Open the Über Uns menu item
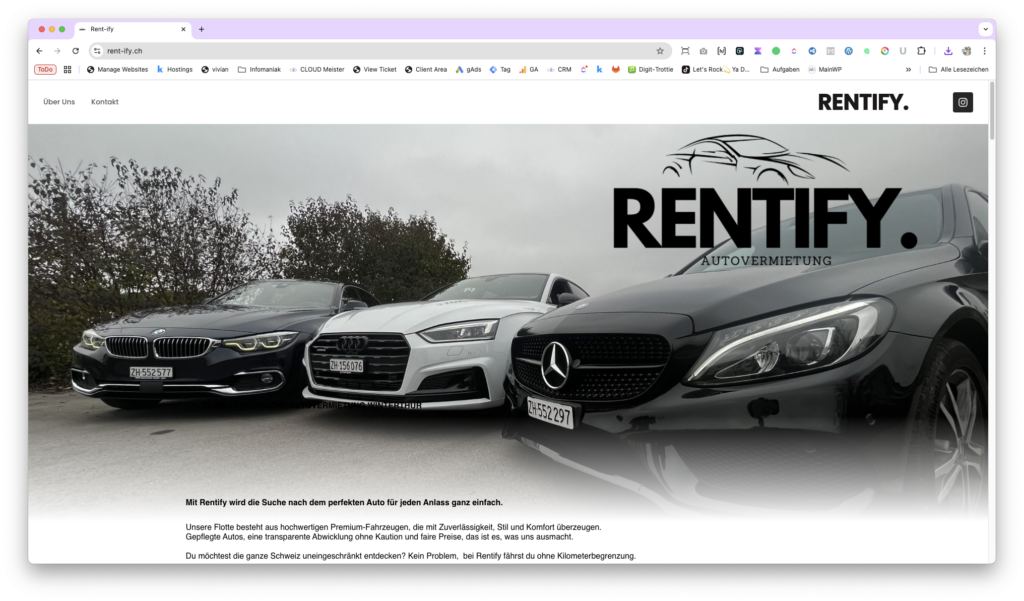Image resolution: width=1024 pixels, height=601 pixels. [x=59, y=102]
